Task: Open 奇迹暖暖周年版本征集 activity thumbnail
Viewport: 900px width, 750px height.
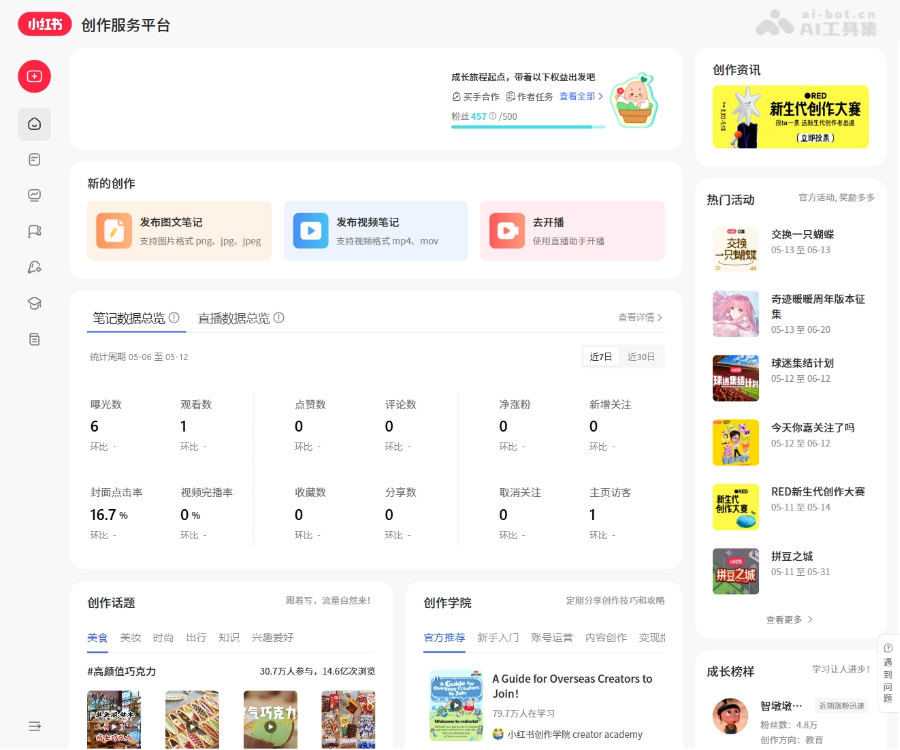Action: coord(736,313)
